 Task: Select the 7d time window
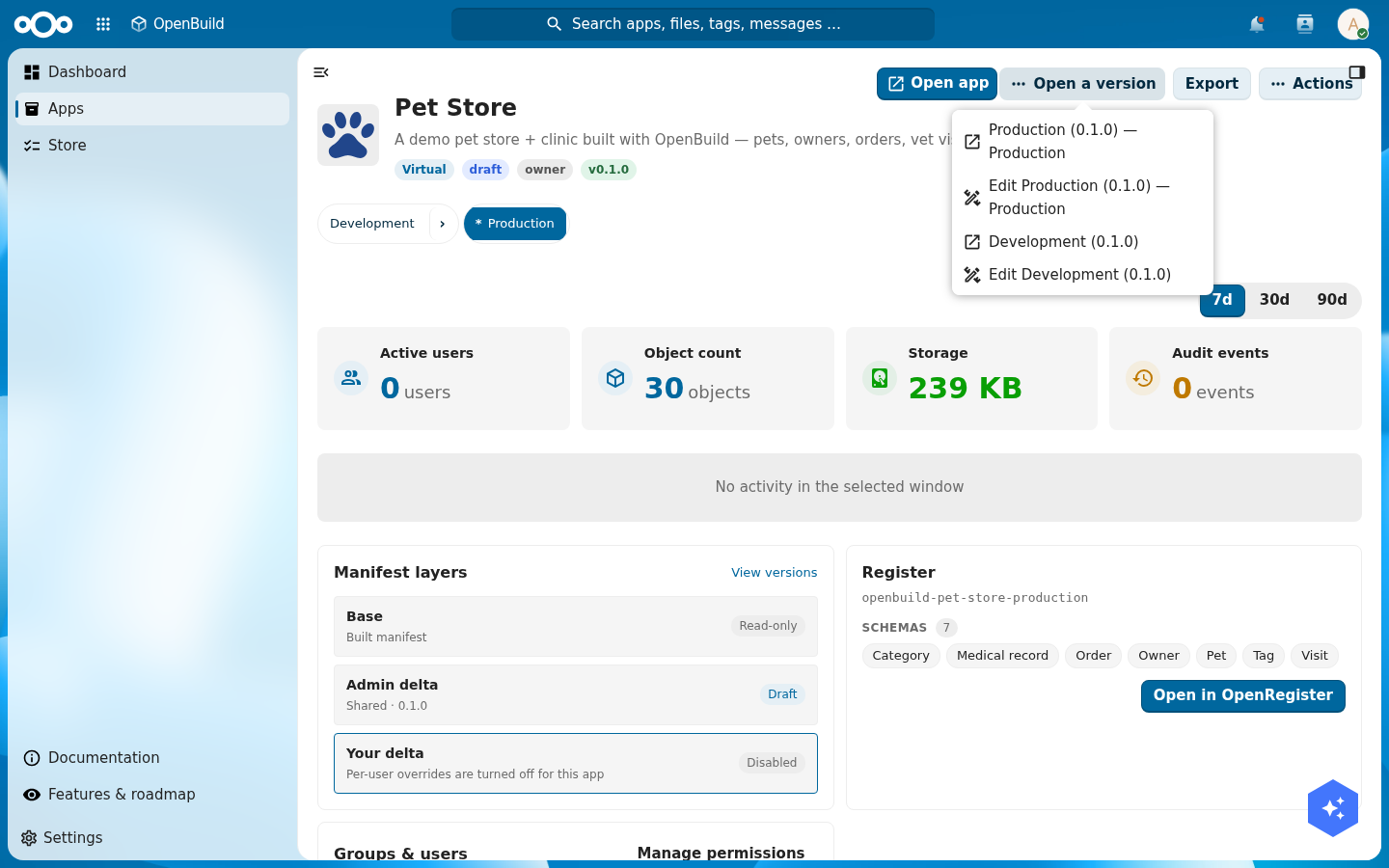(x=1222, y=300)
